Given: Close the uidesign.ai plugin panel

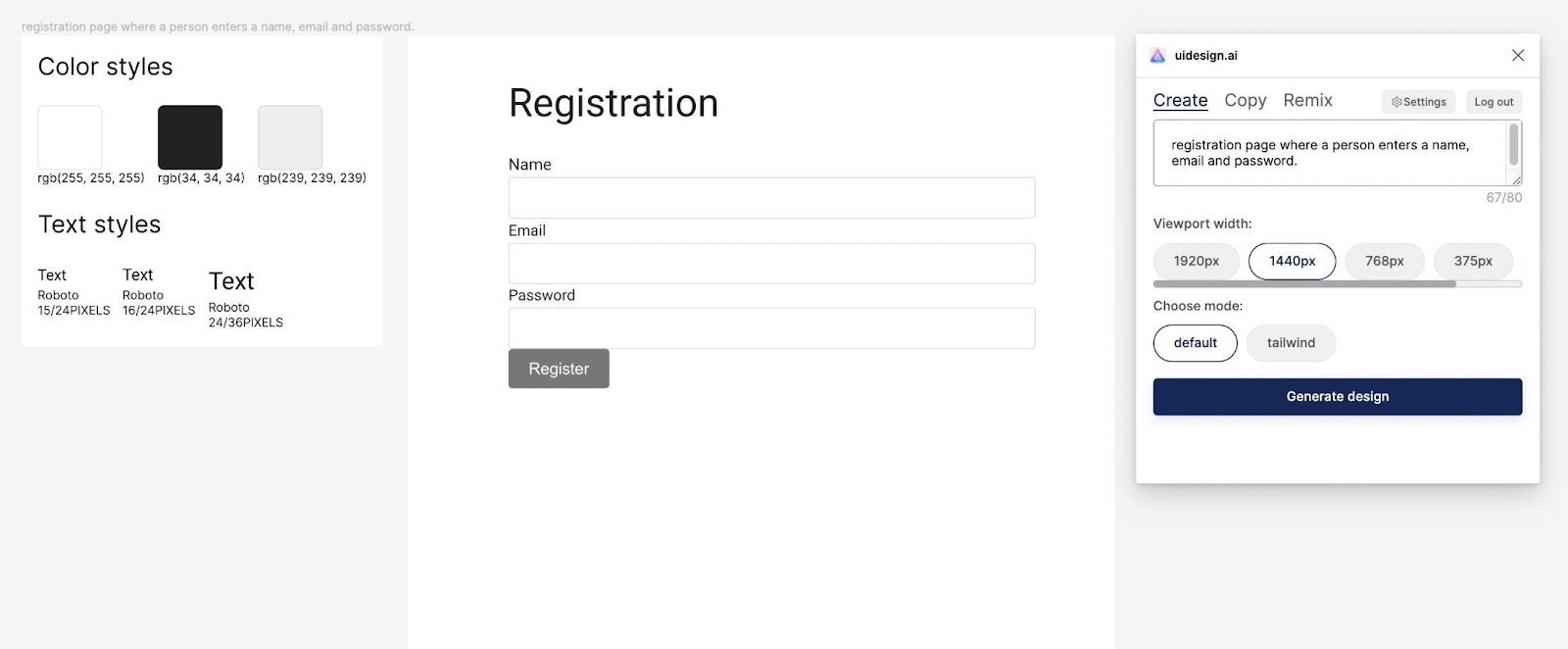Looking at the screenshot, I should (x=1517, y=56).
